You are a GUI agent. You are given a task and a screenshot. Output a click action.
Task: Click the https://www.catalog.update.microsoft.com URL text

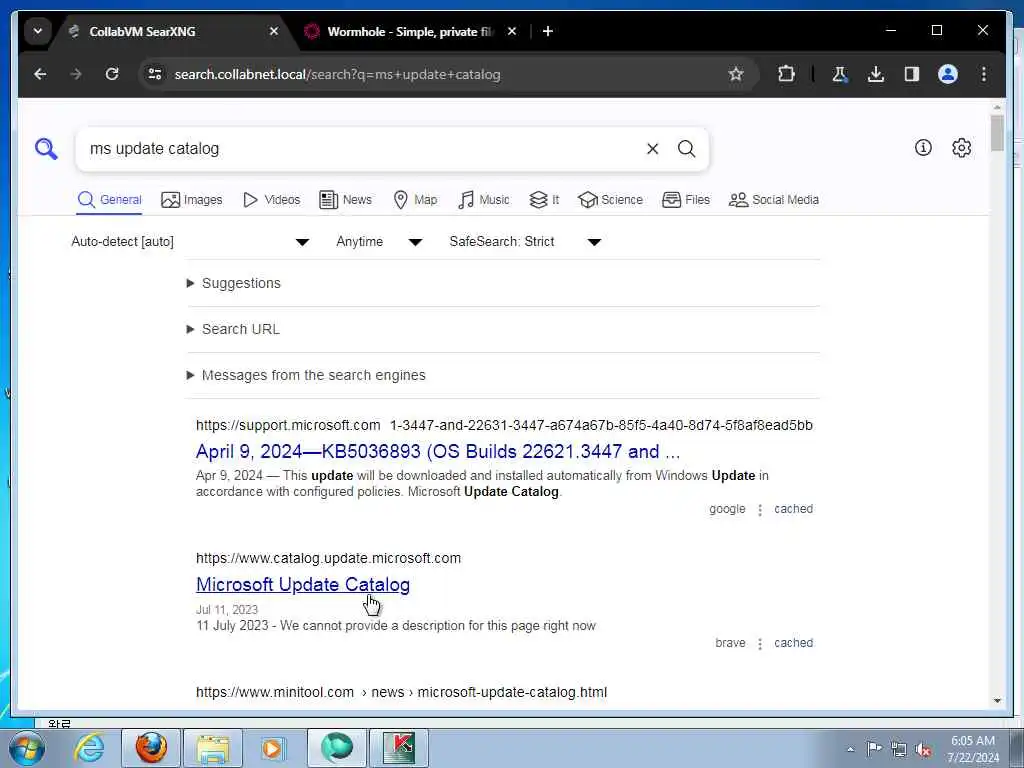pos(328,558)
